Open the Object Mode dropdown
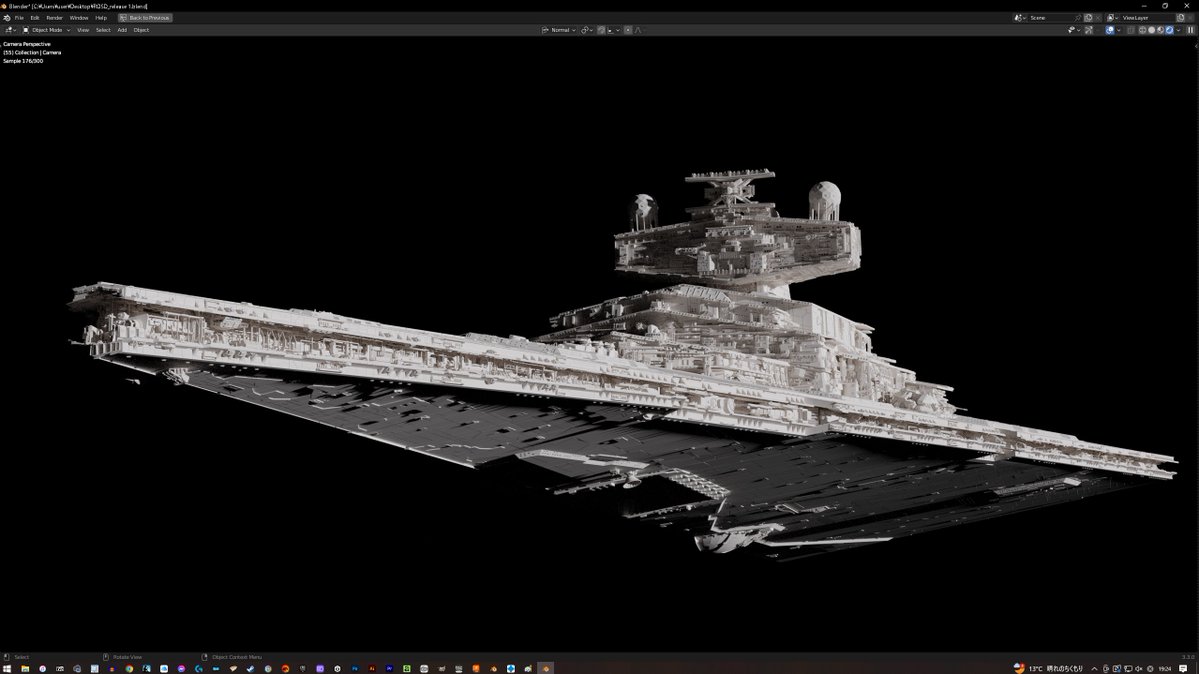 coord(47,30)
